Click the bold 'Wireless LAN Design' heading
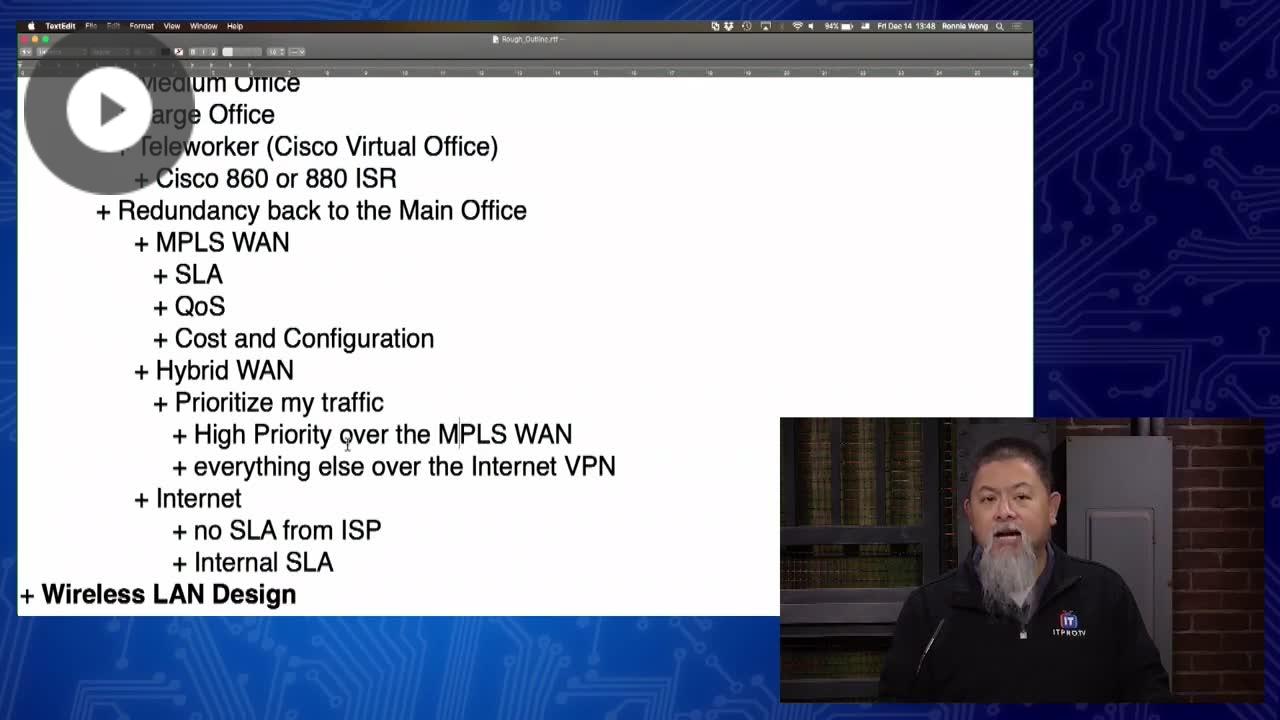Image resolution: width=1280 pixels, height=720 pixels. (x=169, y=594)
